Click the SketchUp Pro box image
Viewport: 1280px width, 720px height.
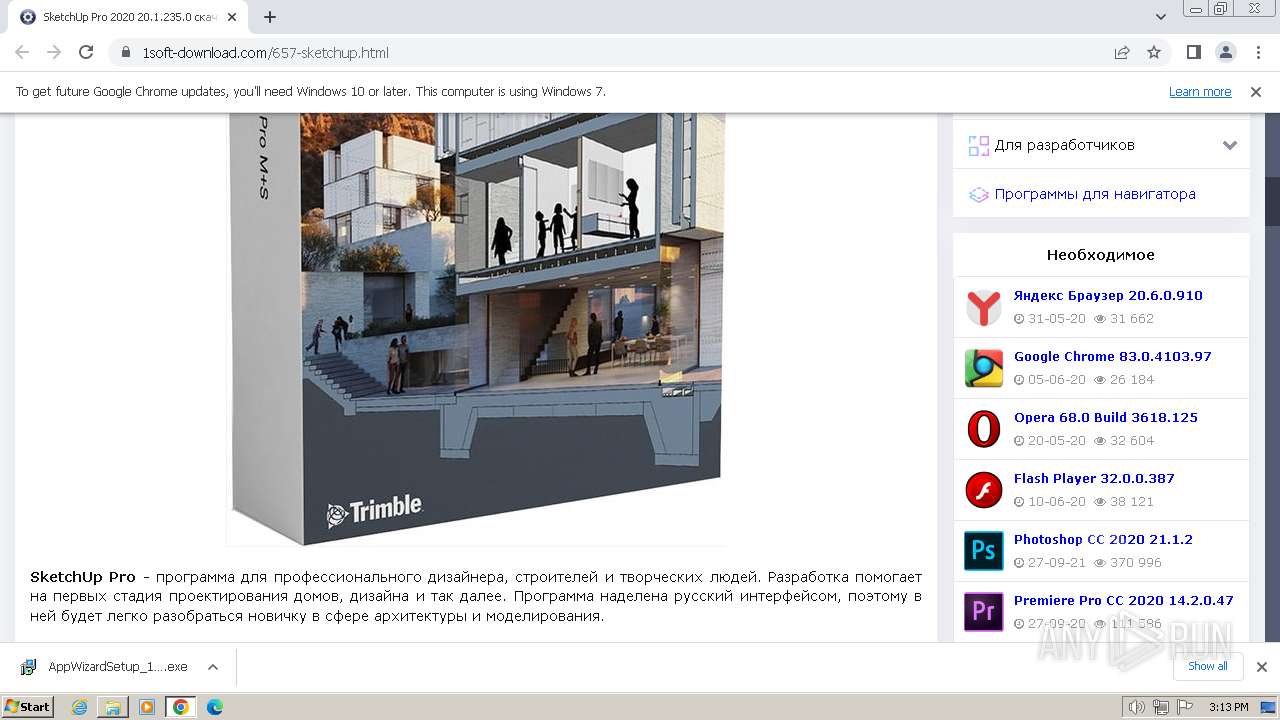pos(476,329)
